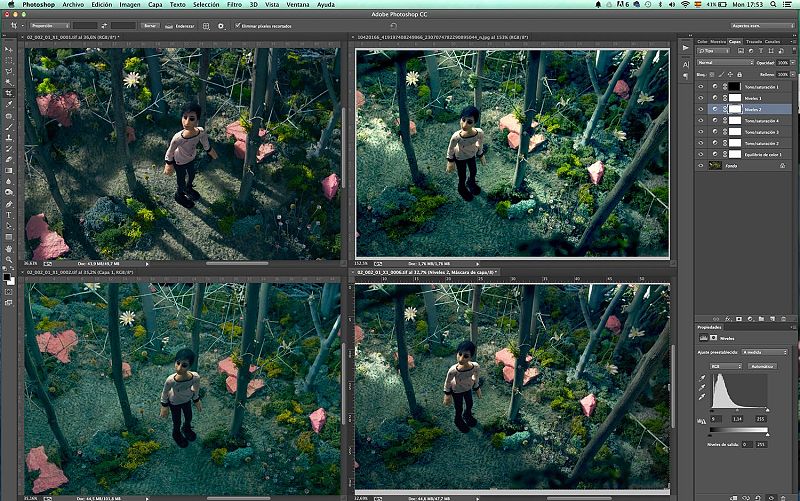Open the Filtro menu
Screen dimensions: 800x501
[234, 5]
